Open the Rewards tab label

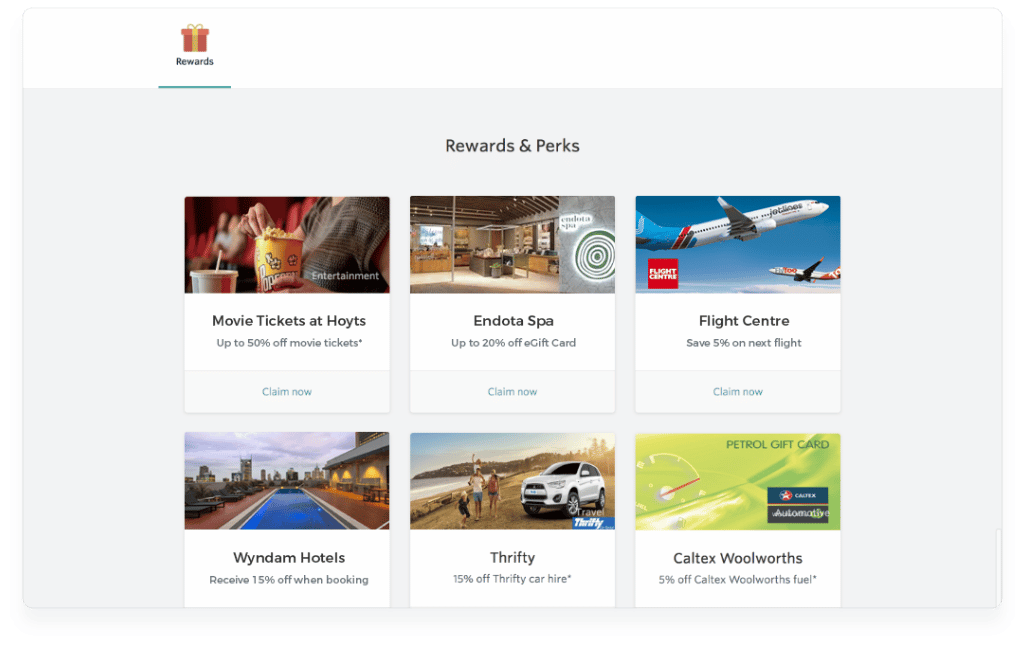click(x=195, y=61)
